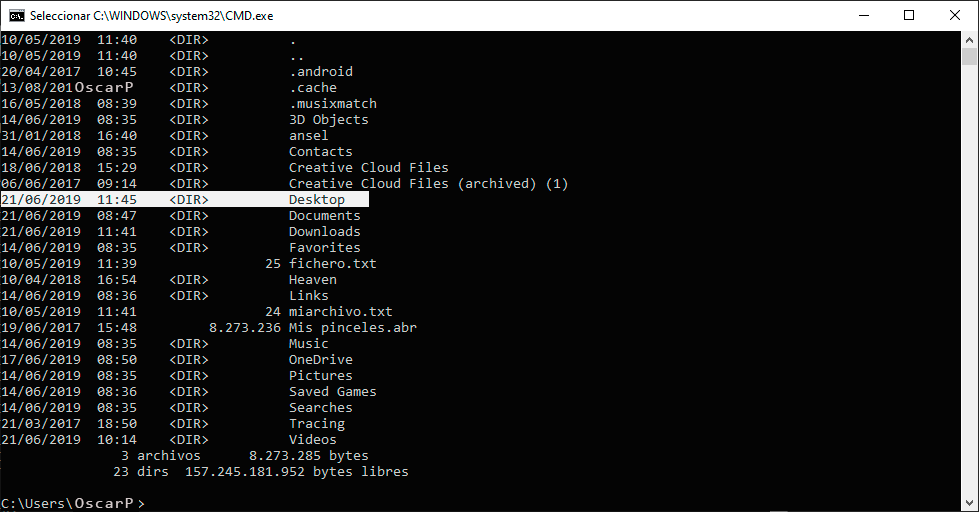Click the OneDrive directory name
Viewport: 979px width, 512px height.
(320, 360)
